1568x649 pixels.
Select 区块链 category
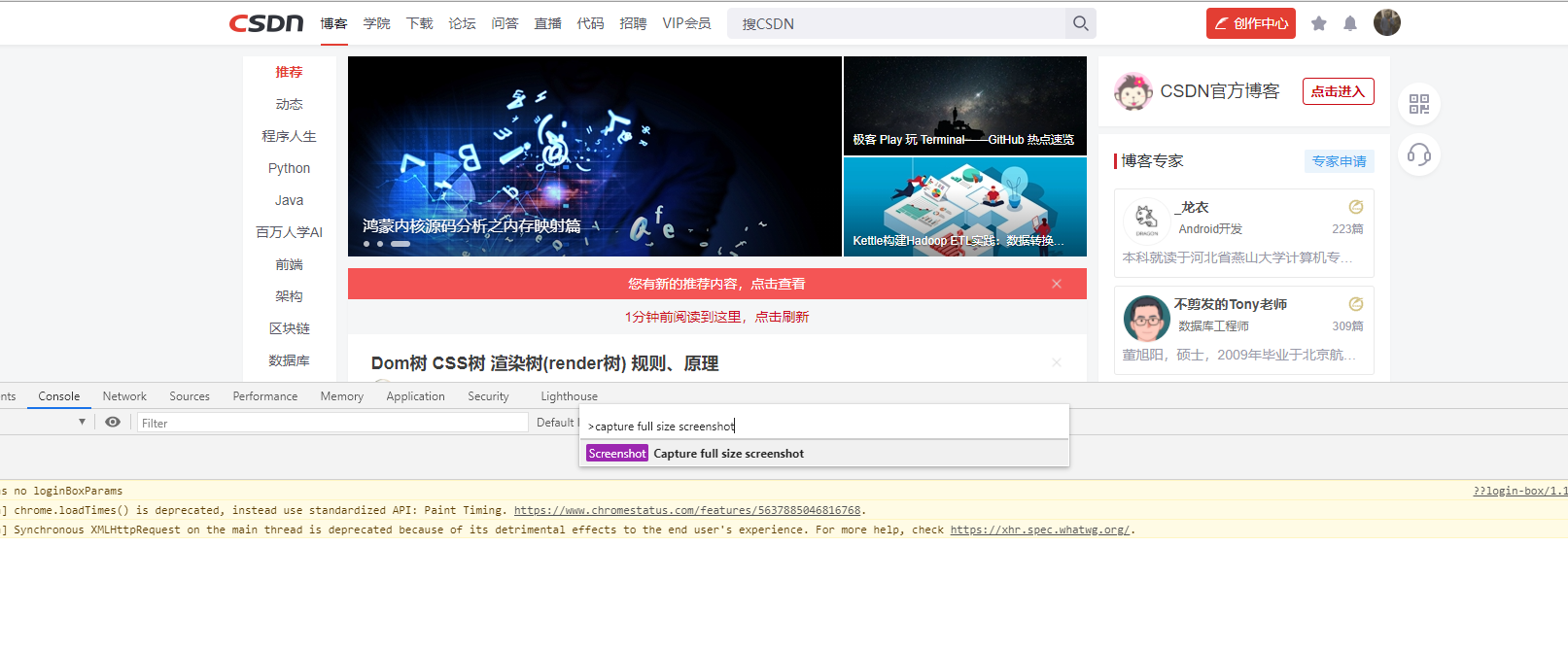(x=289, y=328)
